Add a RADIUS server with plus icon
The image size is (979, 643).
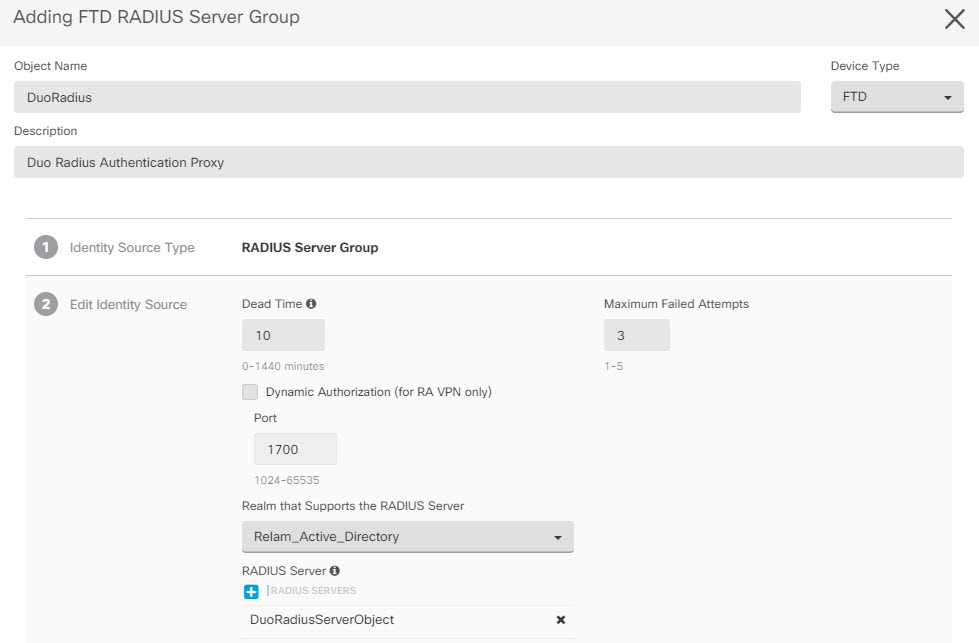252,591
